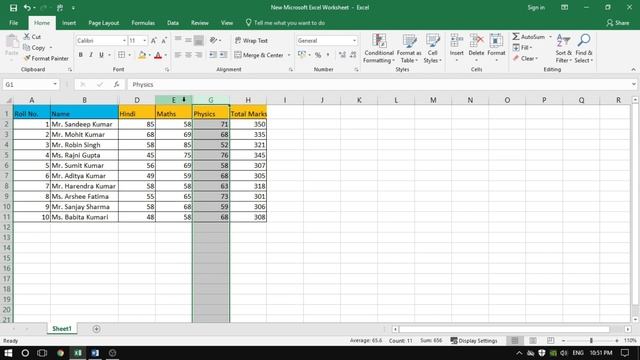Click the Format cells icon
Viewport: 640px width, 360px height.
(496, 41)
